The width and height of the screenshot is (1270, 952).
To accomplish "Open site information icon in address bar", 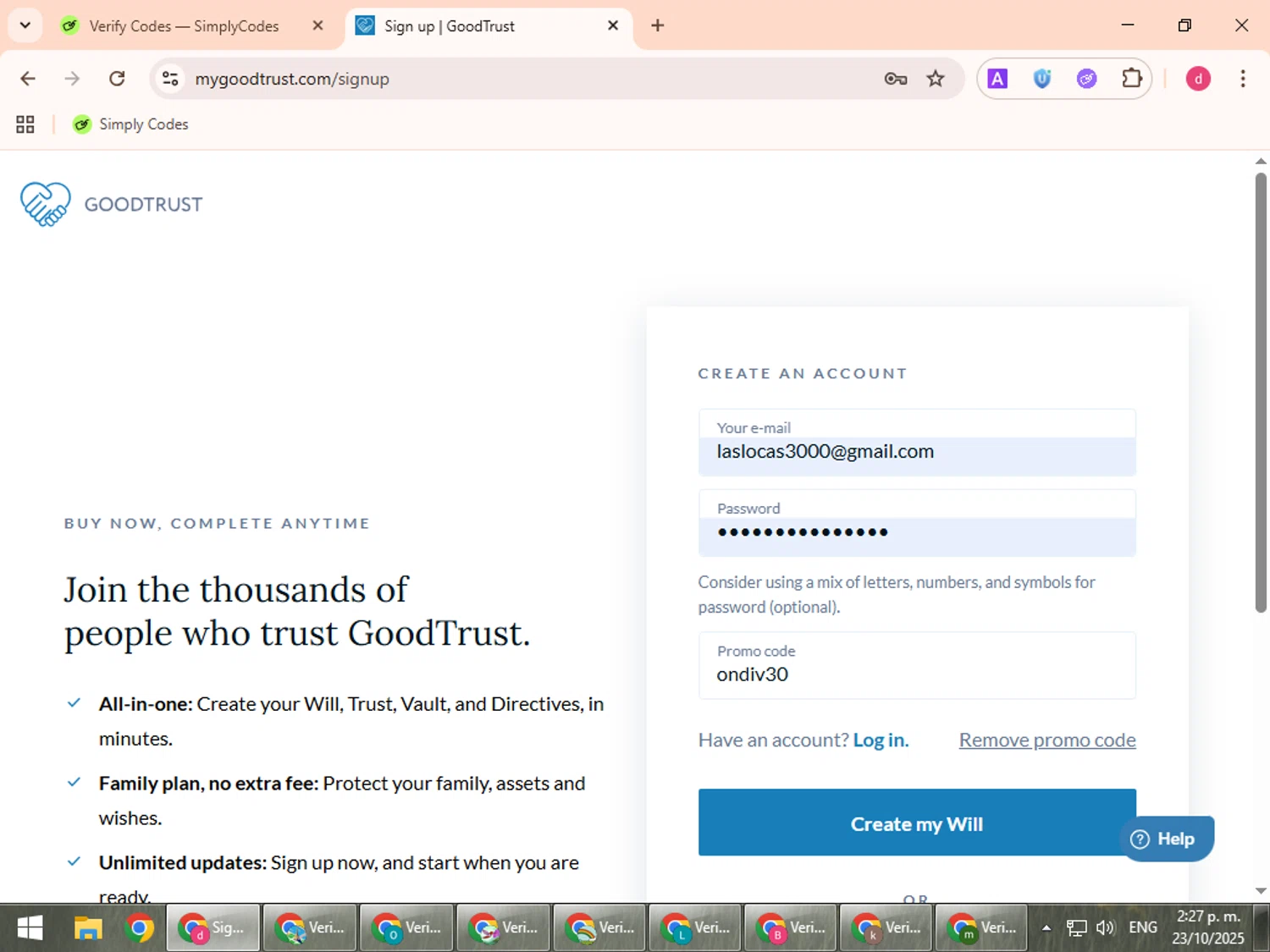I will click(170, 79).
